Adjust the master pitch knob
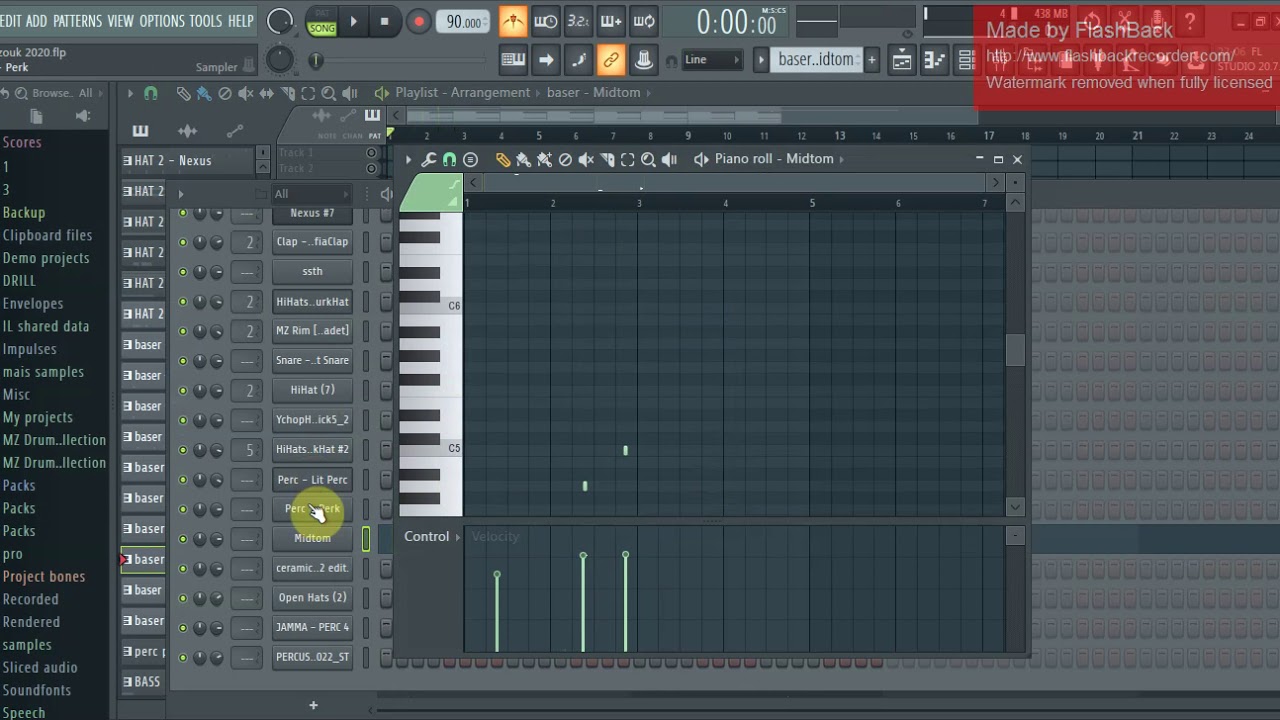 click(x=280, y=60)
